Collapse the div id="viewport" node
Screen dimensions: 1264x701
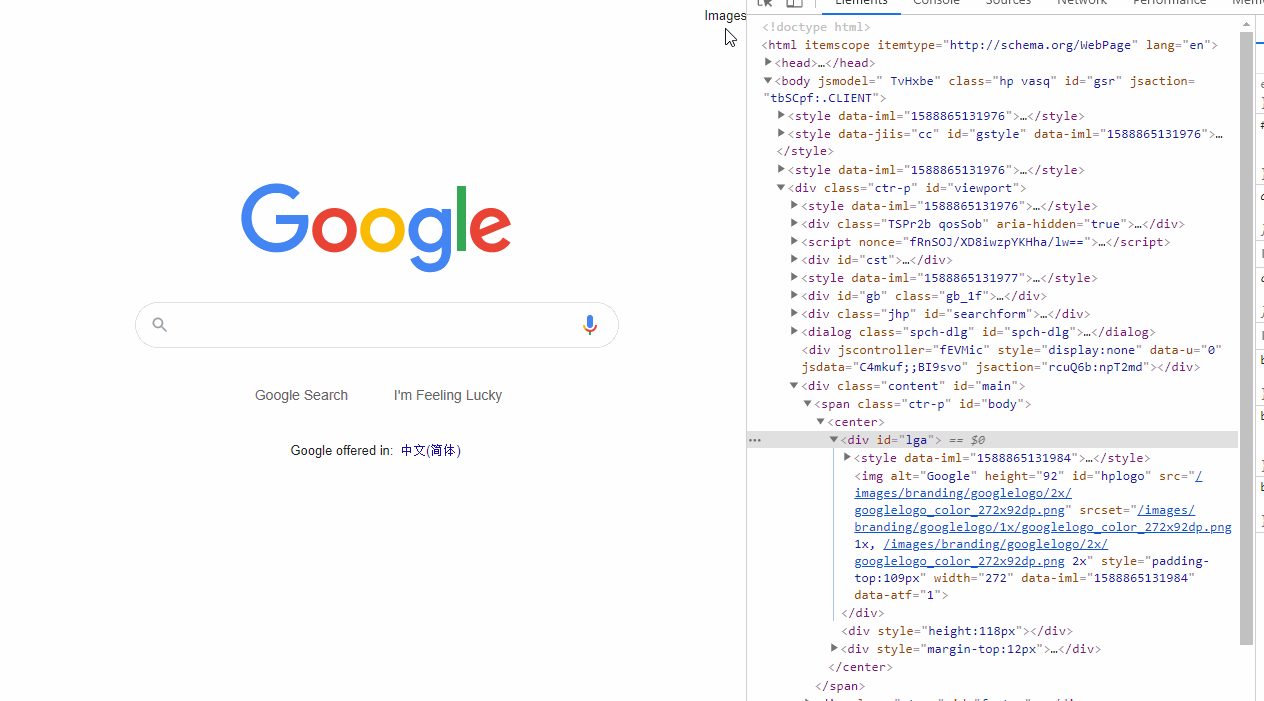click(x=781, y=187)
